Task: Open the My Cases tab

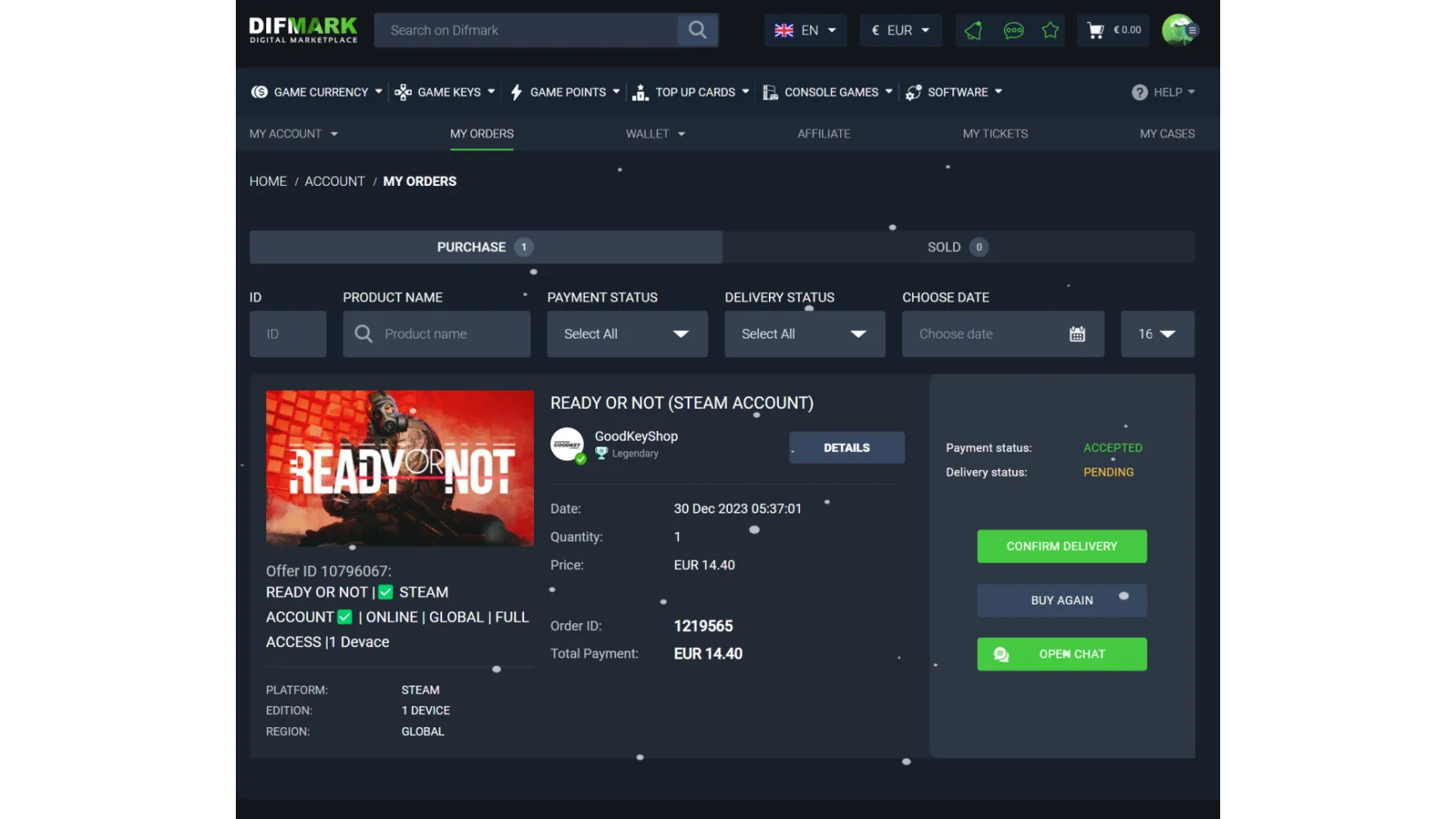Action: tap(1167, 133)
